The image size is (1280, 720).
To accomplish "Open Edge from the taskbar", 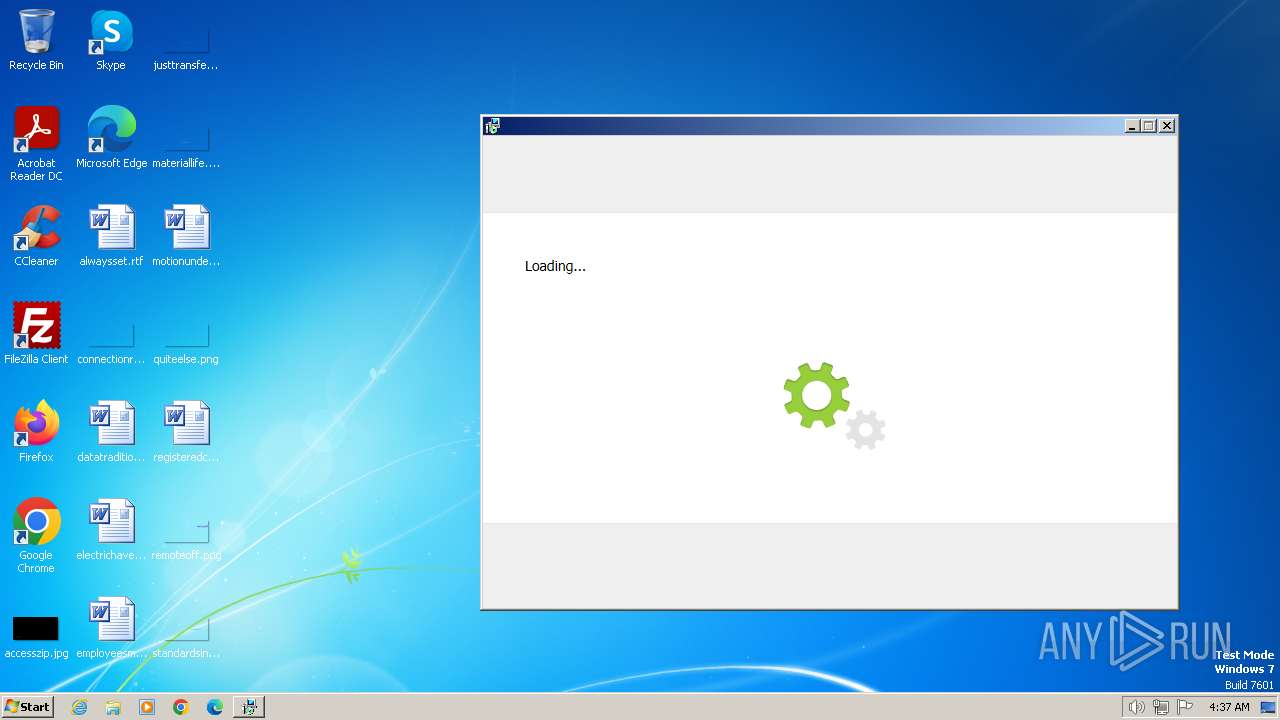I will pos(215,707).
